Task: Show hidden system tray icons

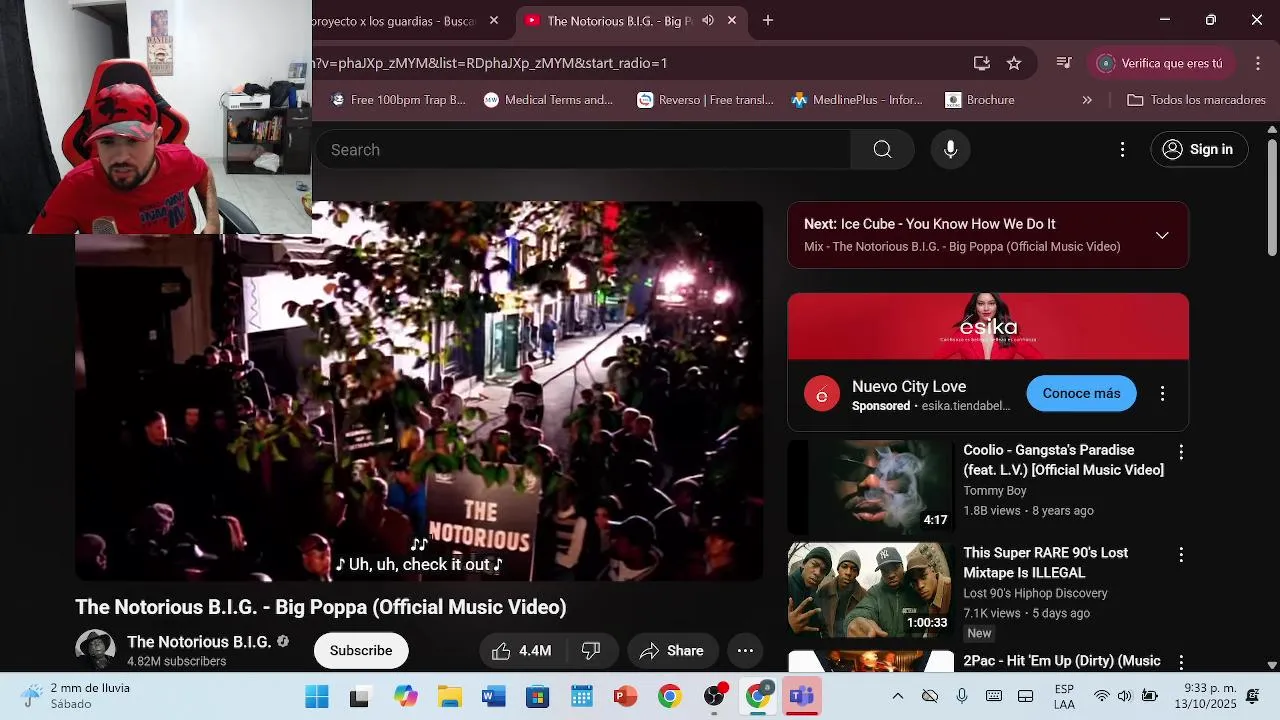Action: click(897, 696)
